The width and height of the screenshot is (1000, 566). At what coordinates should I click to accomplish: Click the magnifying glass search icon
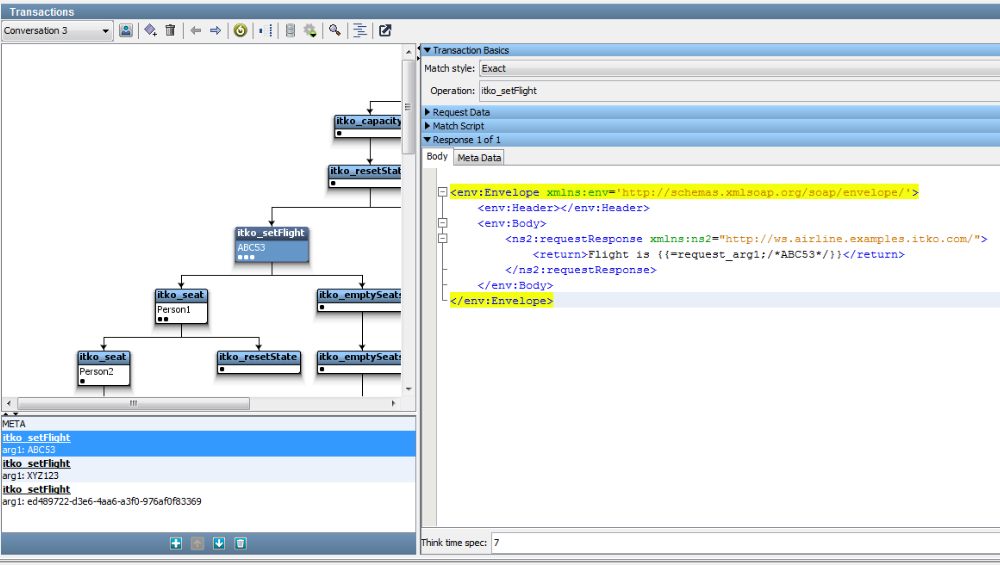pos(335,31)
